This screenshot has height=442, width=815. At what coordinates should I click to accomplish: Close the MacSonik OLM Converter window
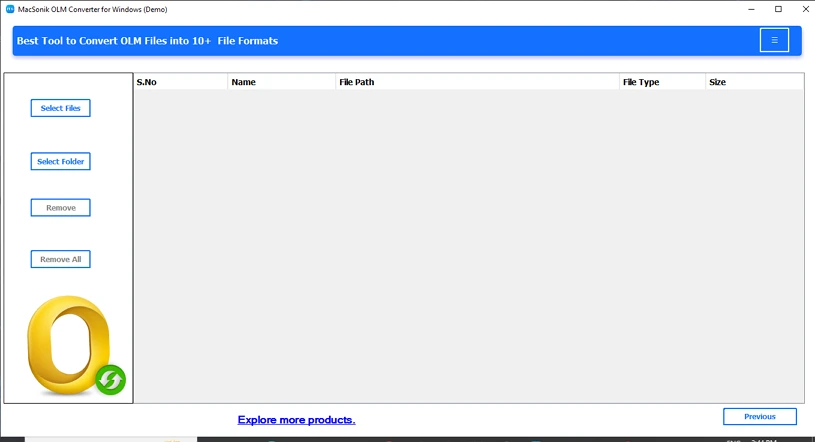805,9
